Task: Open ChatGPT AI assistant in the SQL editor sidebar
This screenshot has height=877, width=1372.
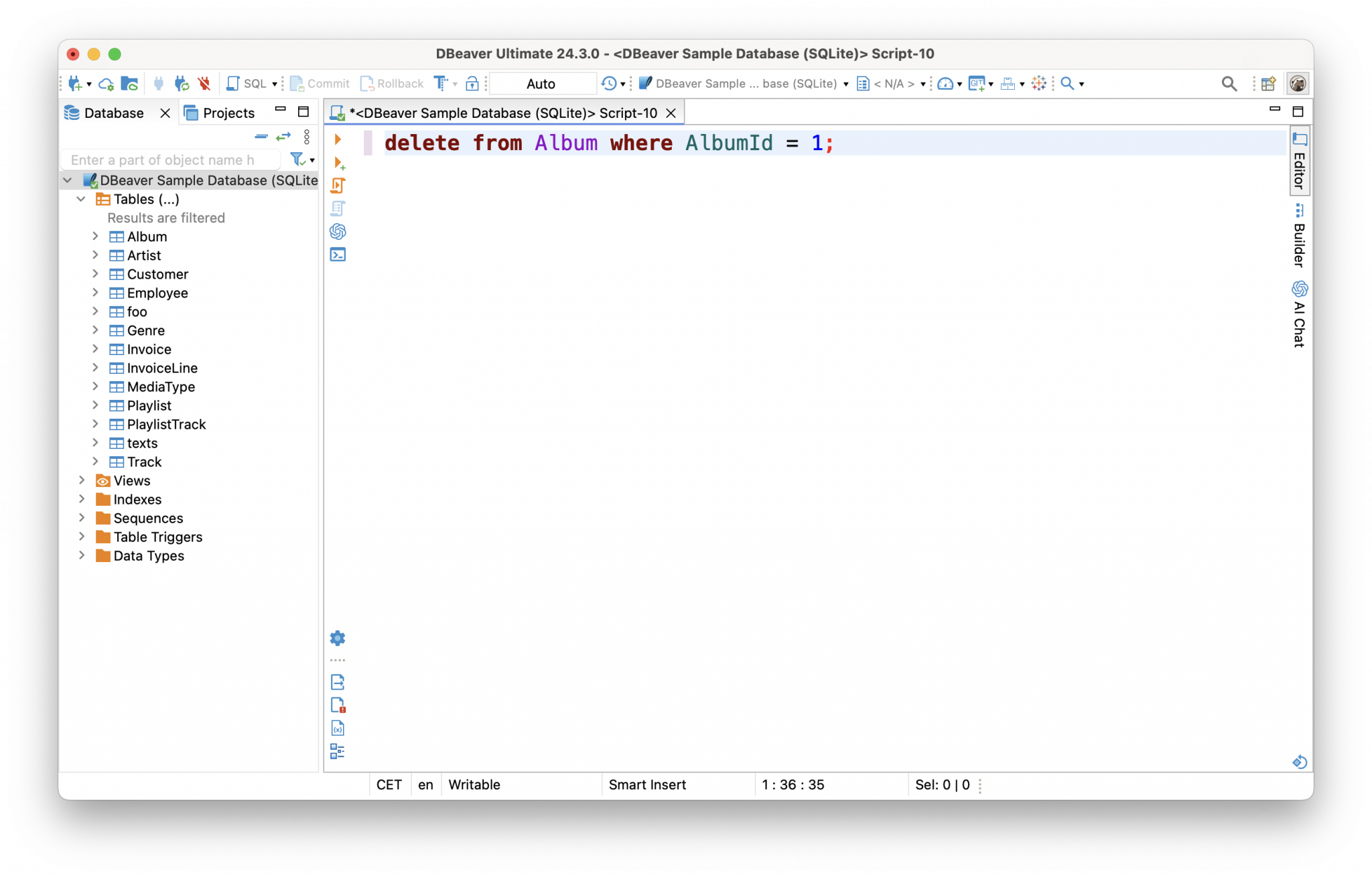Action: 338,231
